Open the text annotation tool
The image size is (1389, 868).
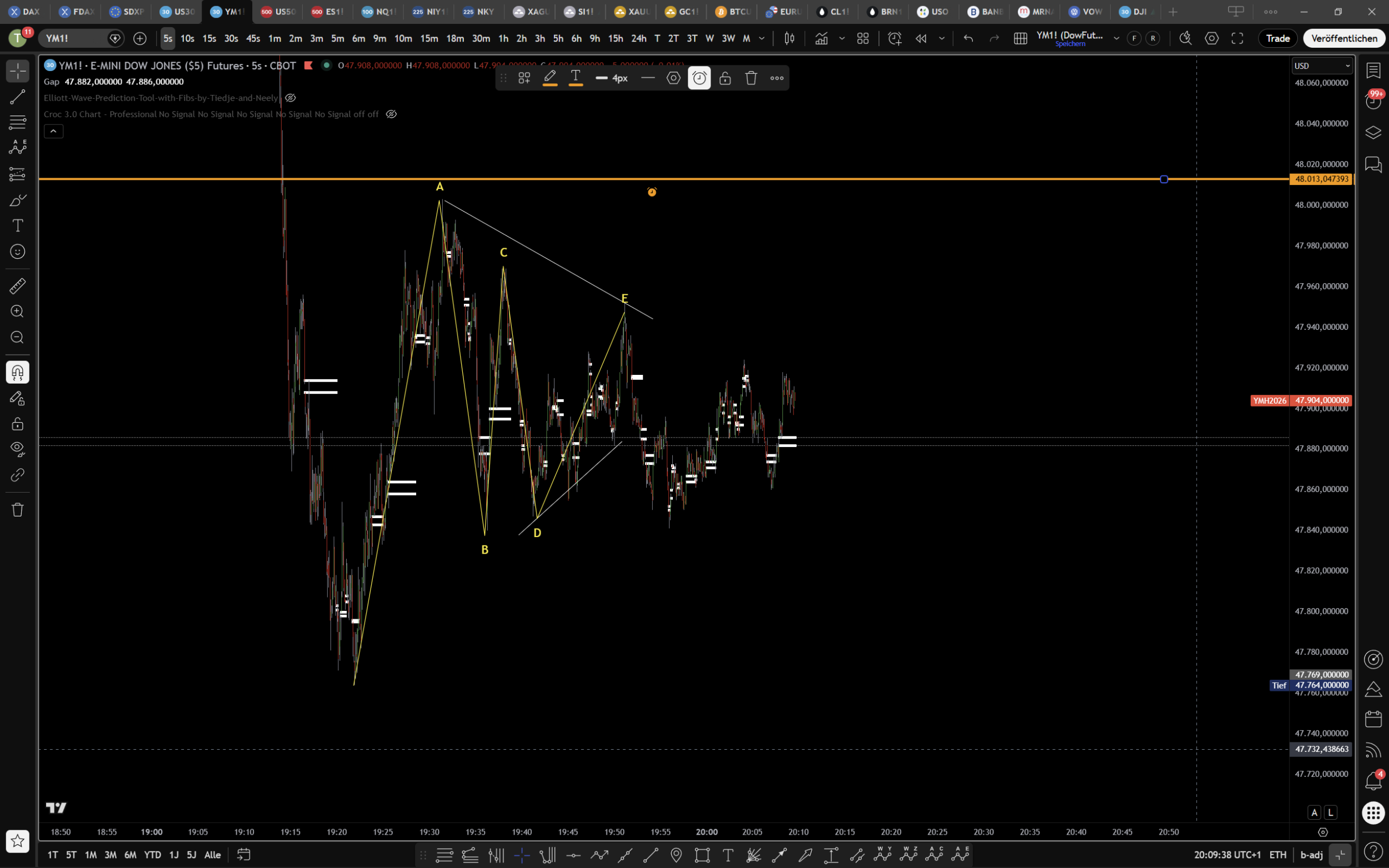(17, 225)
